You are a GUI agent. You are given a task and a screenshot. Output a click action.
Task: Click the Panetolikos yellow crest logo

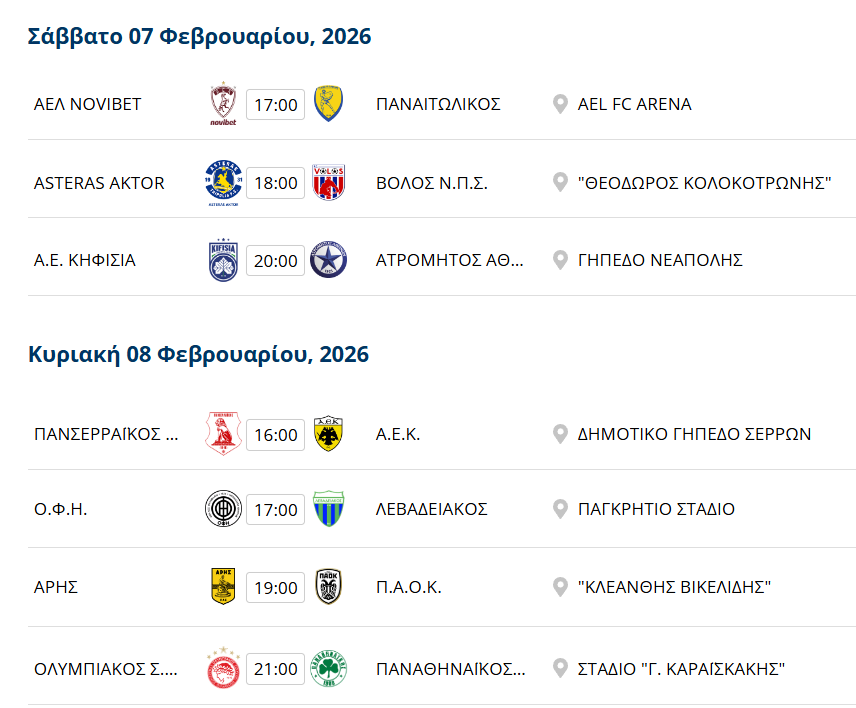pyautogui.click(x=328, y=104)
